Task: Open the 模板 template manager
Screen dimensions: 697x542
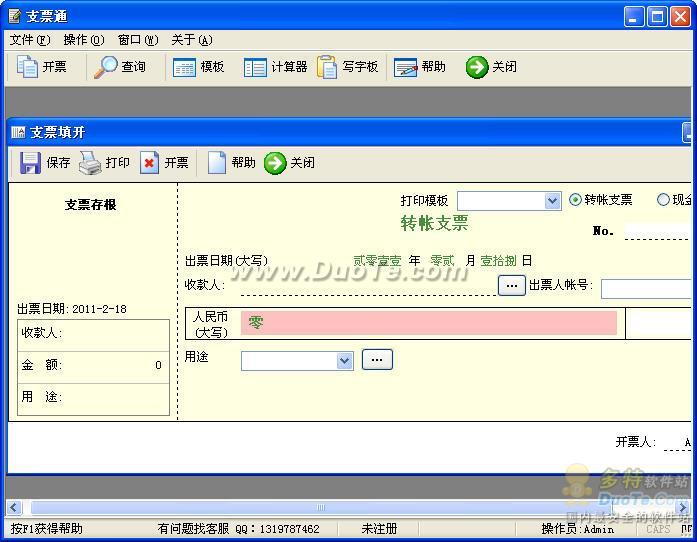Action: point(184,67)
